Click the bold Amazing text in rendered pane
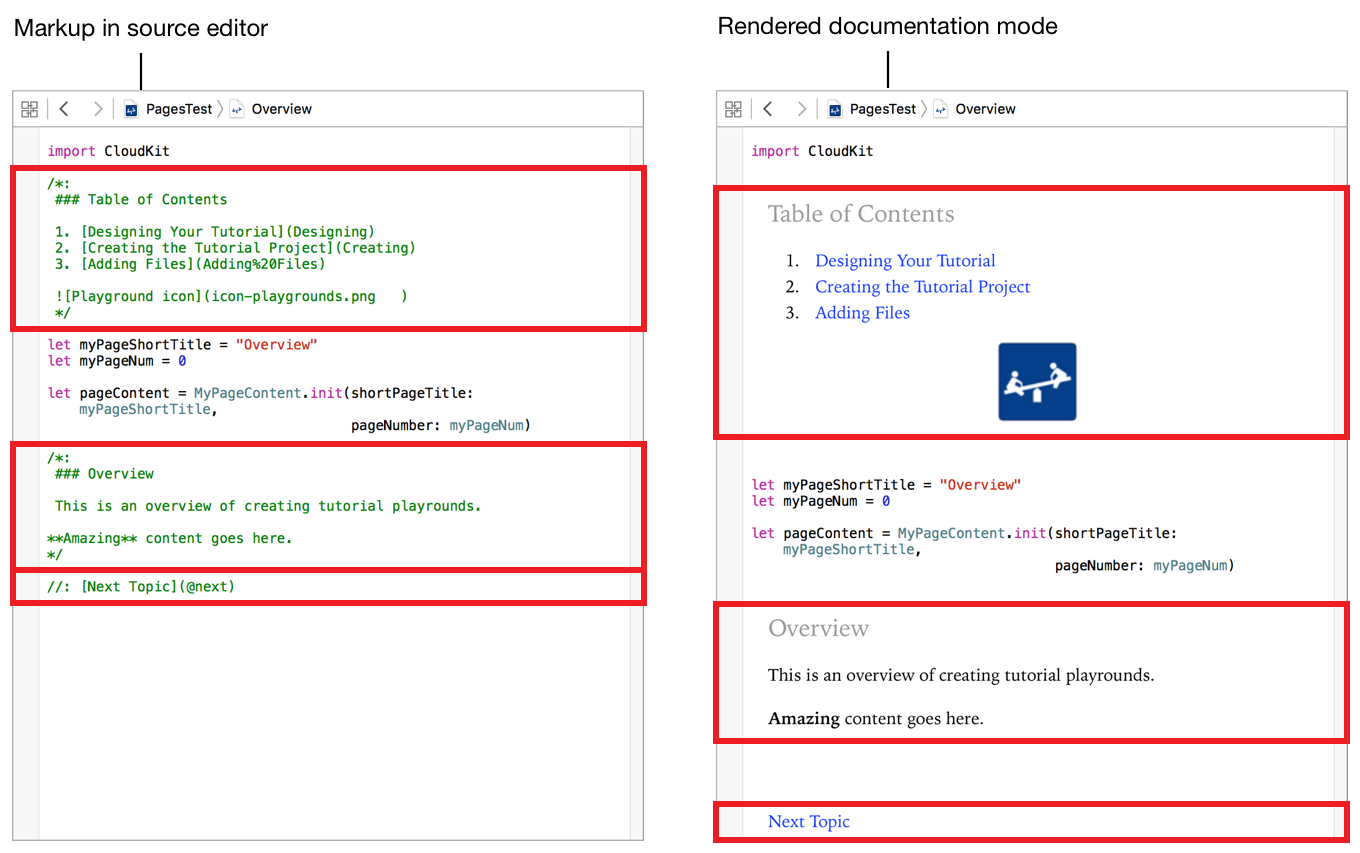The height and width of the screenshot is (853, 1360). coord(804,719)
